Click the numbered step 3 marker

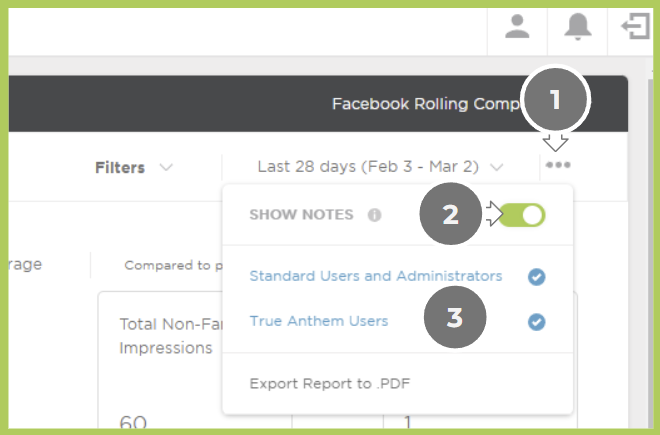pos(454,319)
